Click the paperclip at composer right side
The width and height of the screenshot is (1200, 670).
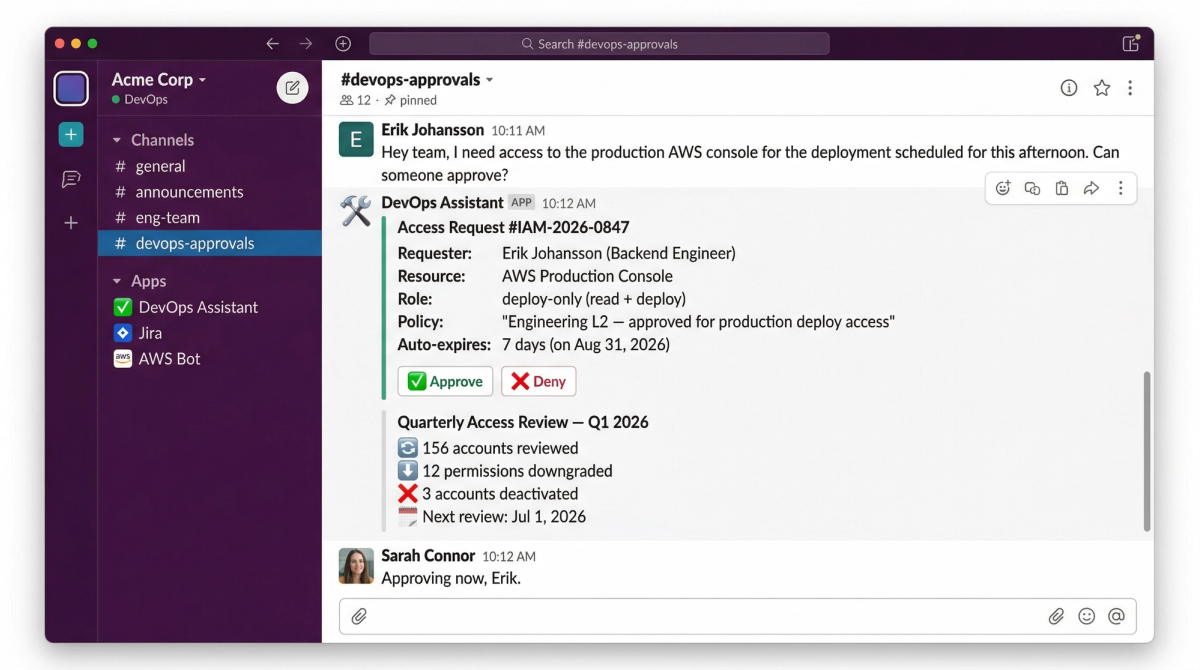pos(1056,616)
